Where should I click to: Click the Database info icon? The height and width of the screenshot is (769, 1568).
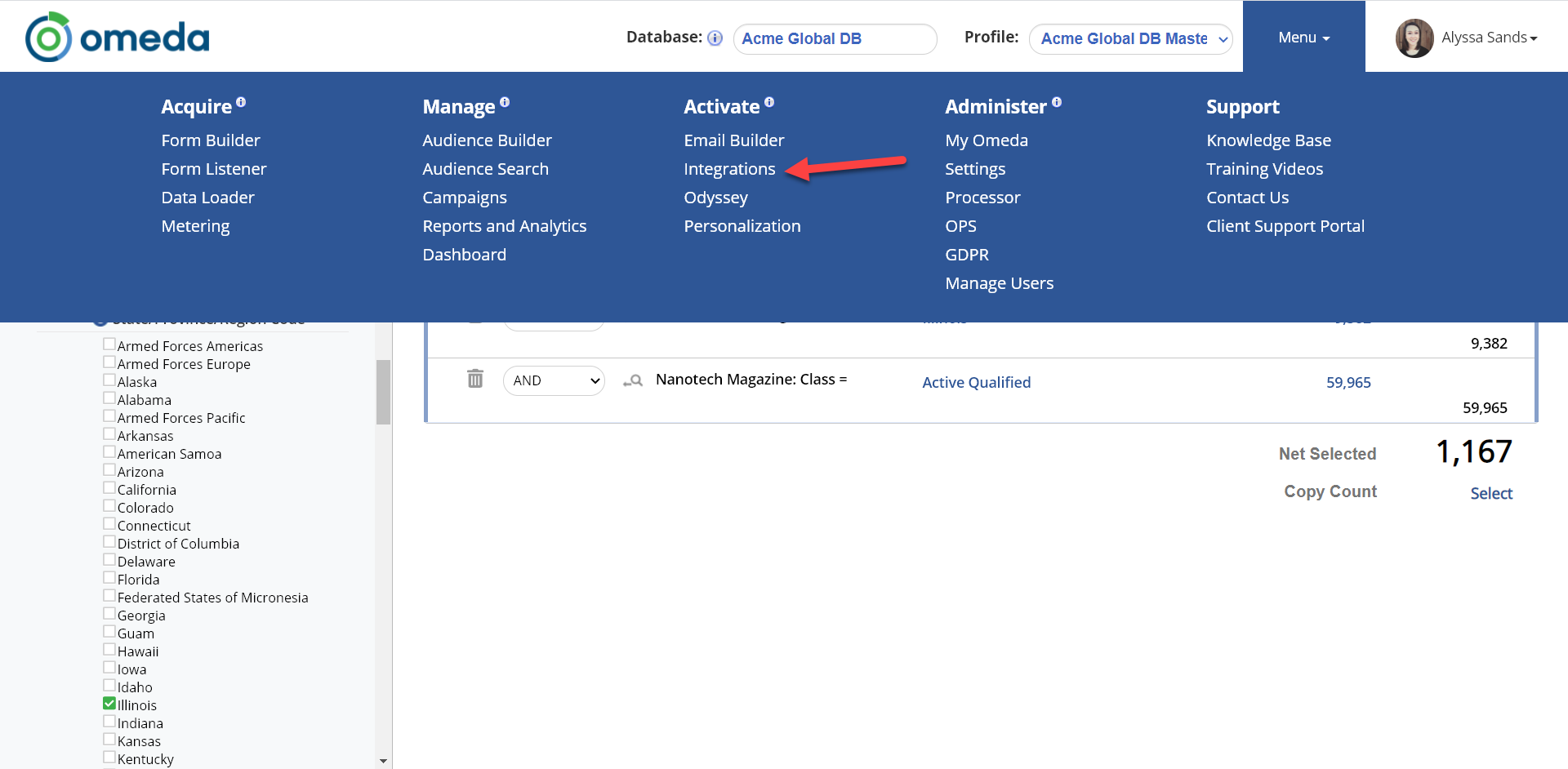(x=715, y=38)
